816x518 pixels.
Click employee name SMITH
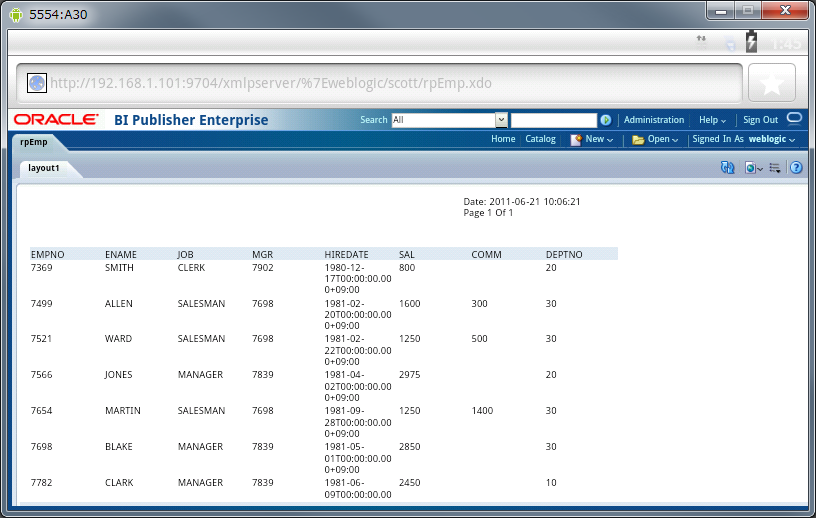pos(119,268)
